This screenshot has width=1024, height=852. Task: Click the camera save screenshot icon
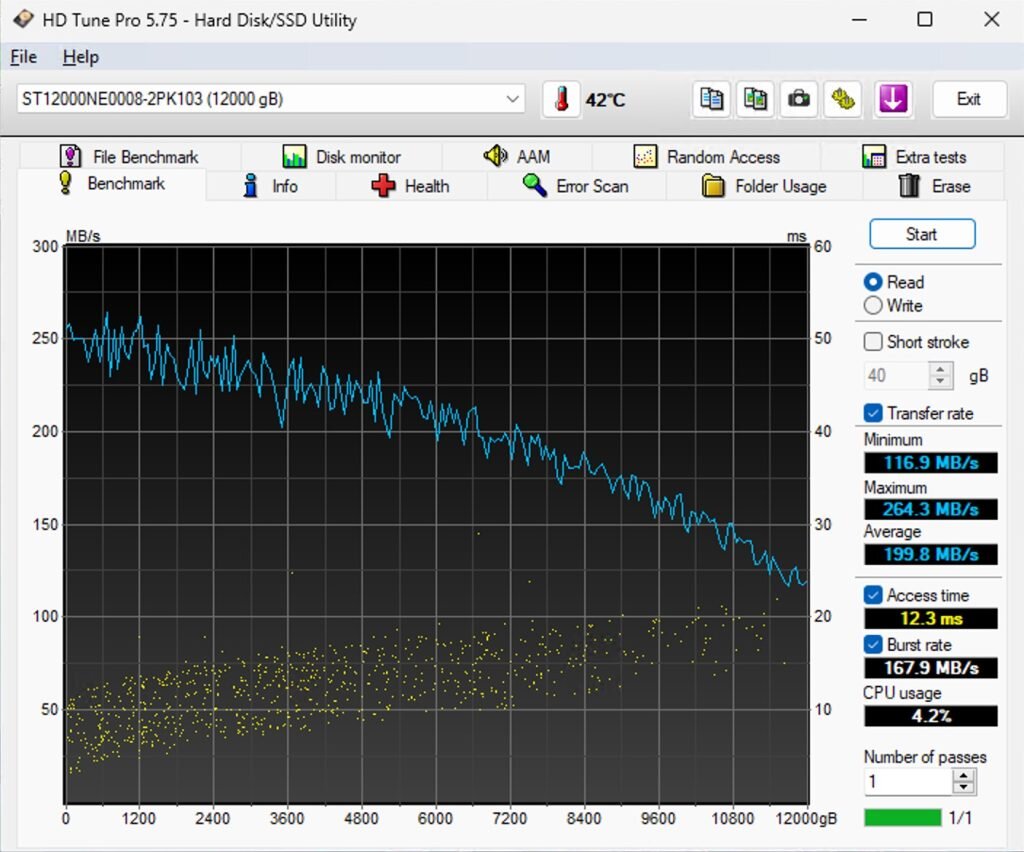click(799, 99)
